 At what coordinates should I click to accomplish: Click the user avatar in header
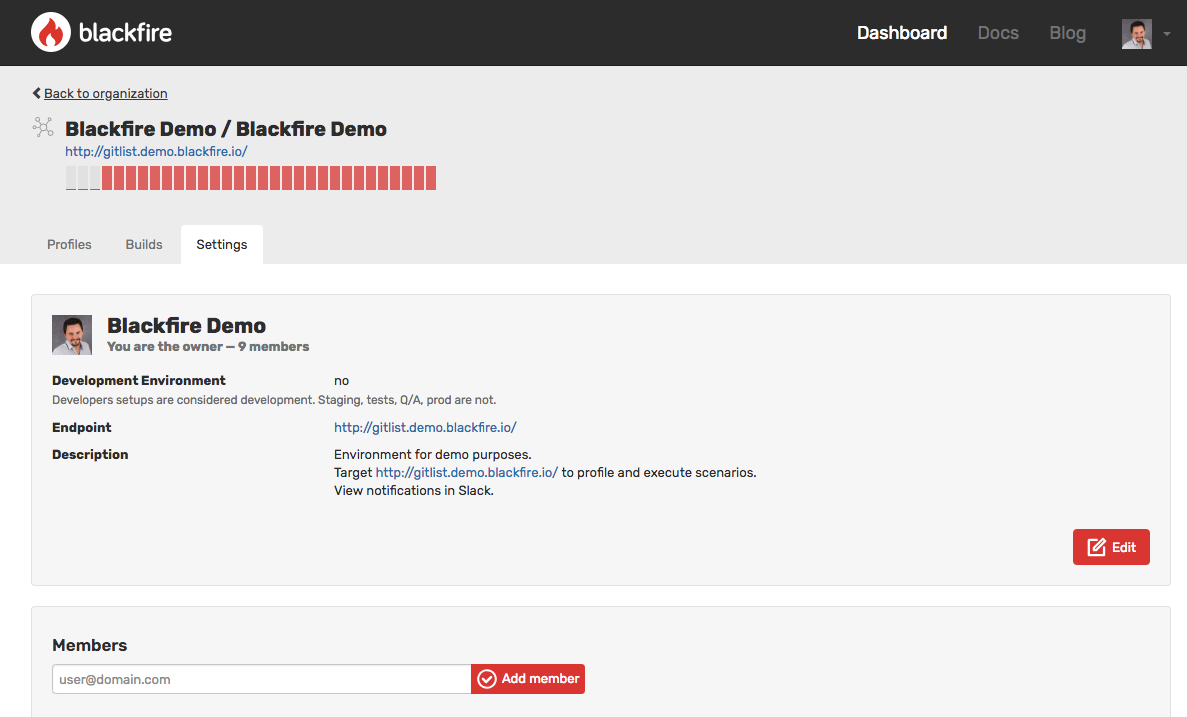pyautogui.click(x=1136, y=34)
